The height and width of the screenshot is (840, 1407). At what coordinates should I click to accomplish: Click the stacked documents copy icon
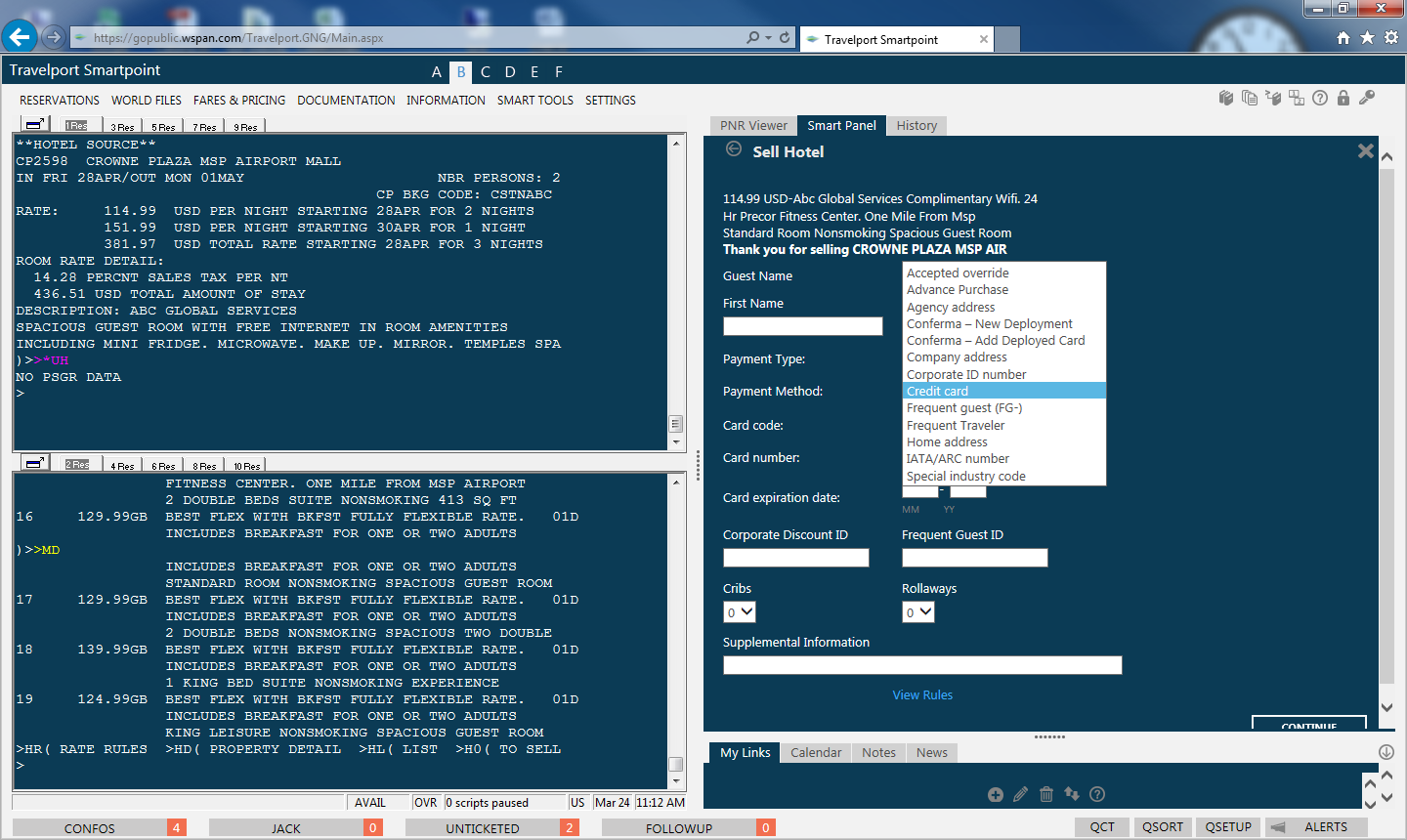click(x=1250, y=98)
